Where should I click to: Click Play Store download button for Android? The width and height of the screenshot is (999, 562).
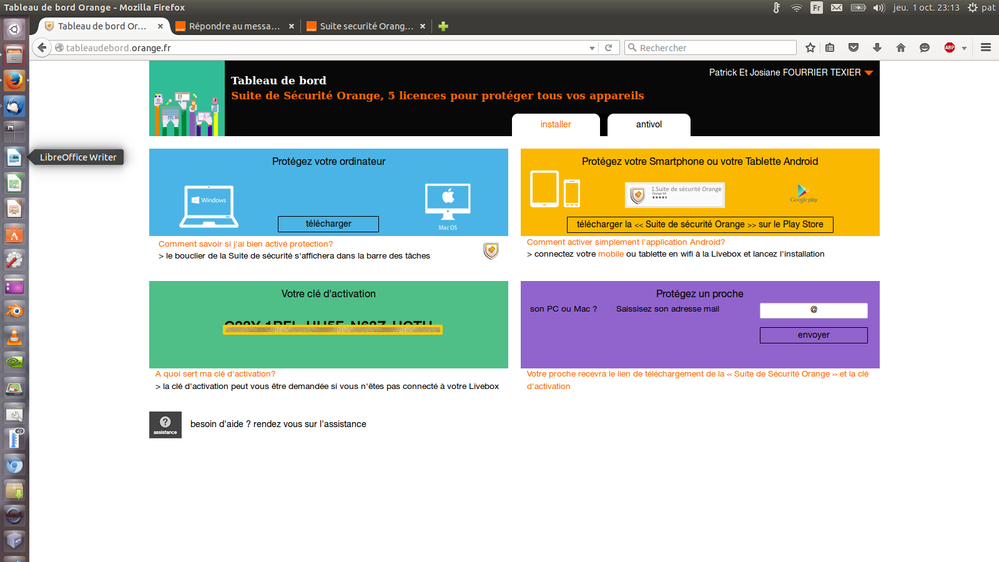point(700,224)
